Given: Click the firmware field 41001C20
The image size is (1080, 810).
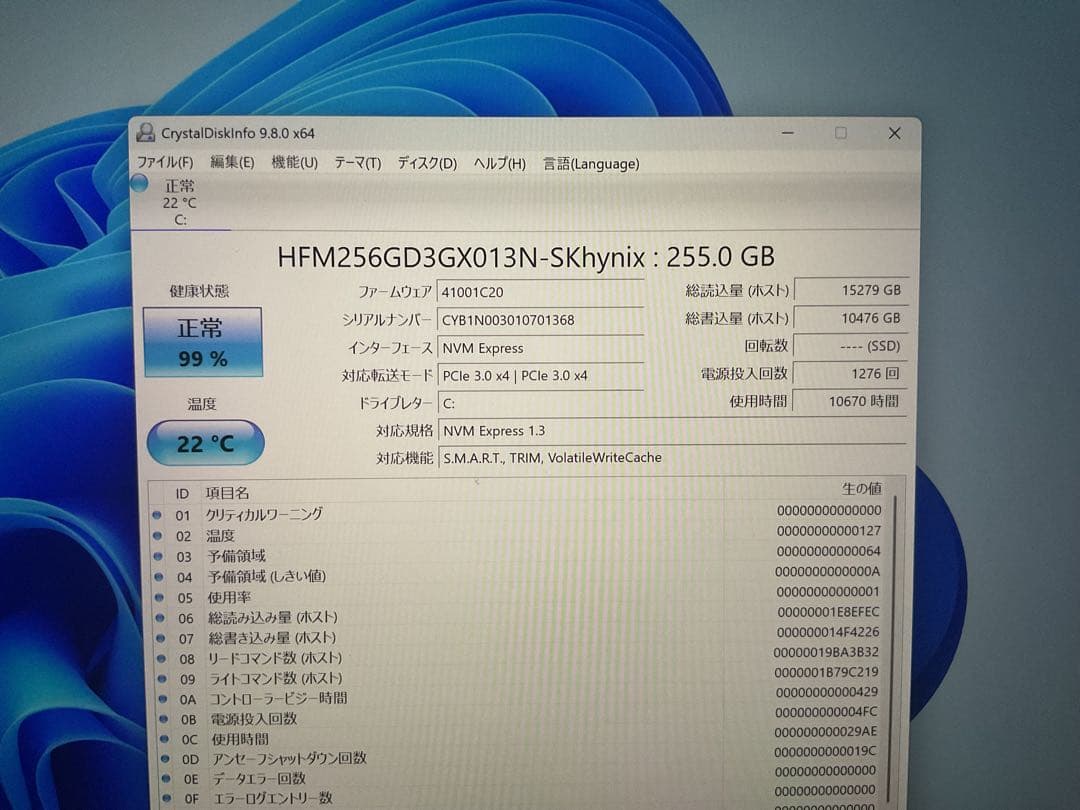Looking at the screenshot, I should [540, 292].
